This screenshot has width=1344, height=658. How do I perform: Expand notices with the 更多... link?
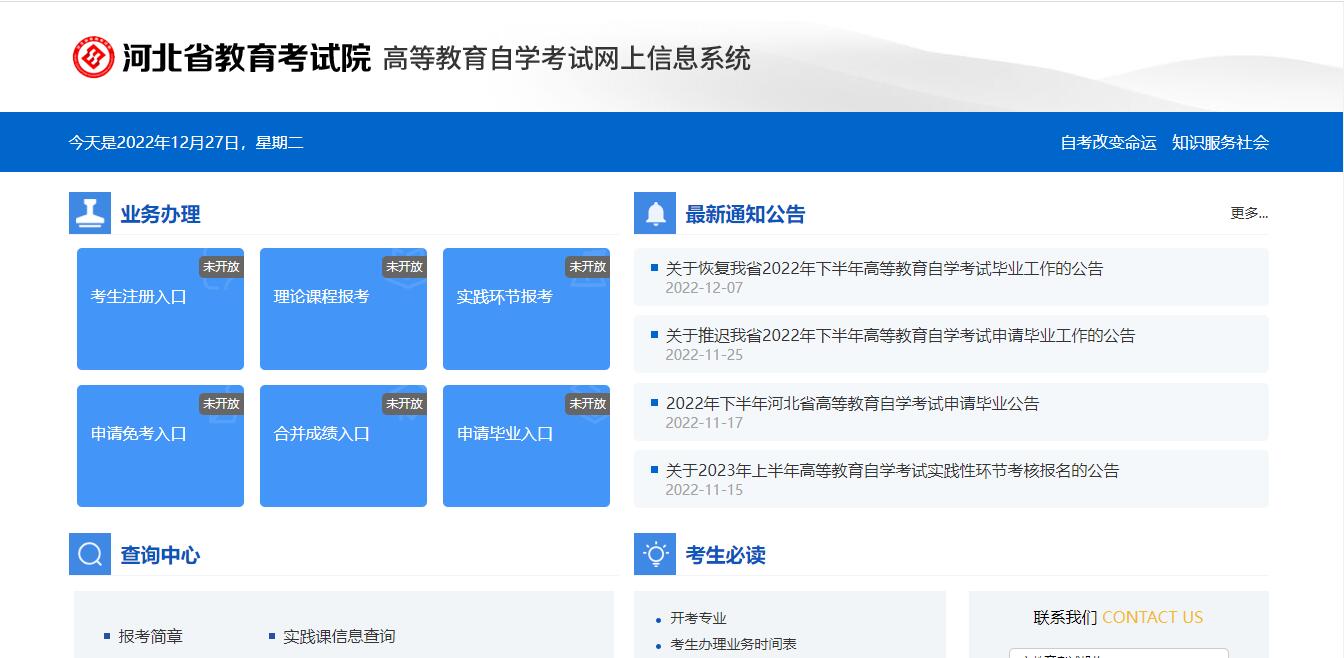click(x=1248, y=213)
